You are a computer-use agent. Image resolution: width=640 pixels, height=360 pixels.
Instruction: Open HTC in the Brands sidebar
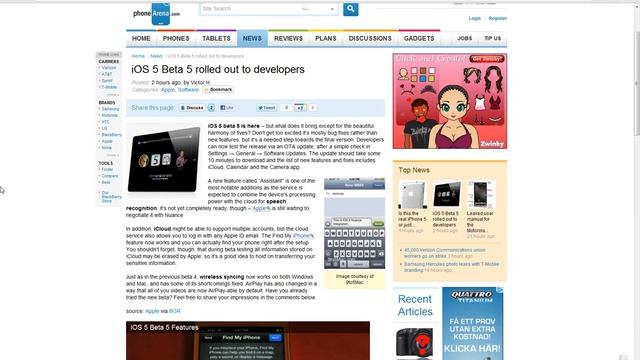105,122
